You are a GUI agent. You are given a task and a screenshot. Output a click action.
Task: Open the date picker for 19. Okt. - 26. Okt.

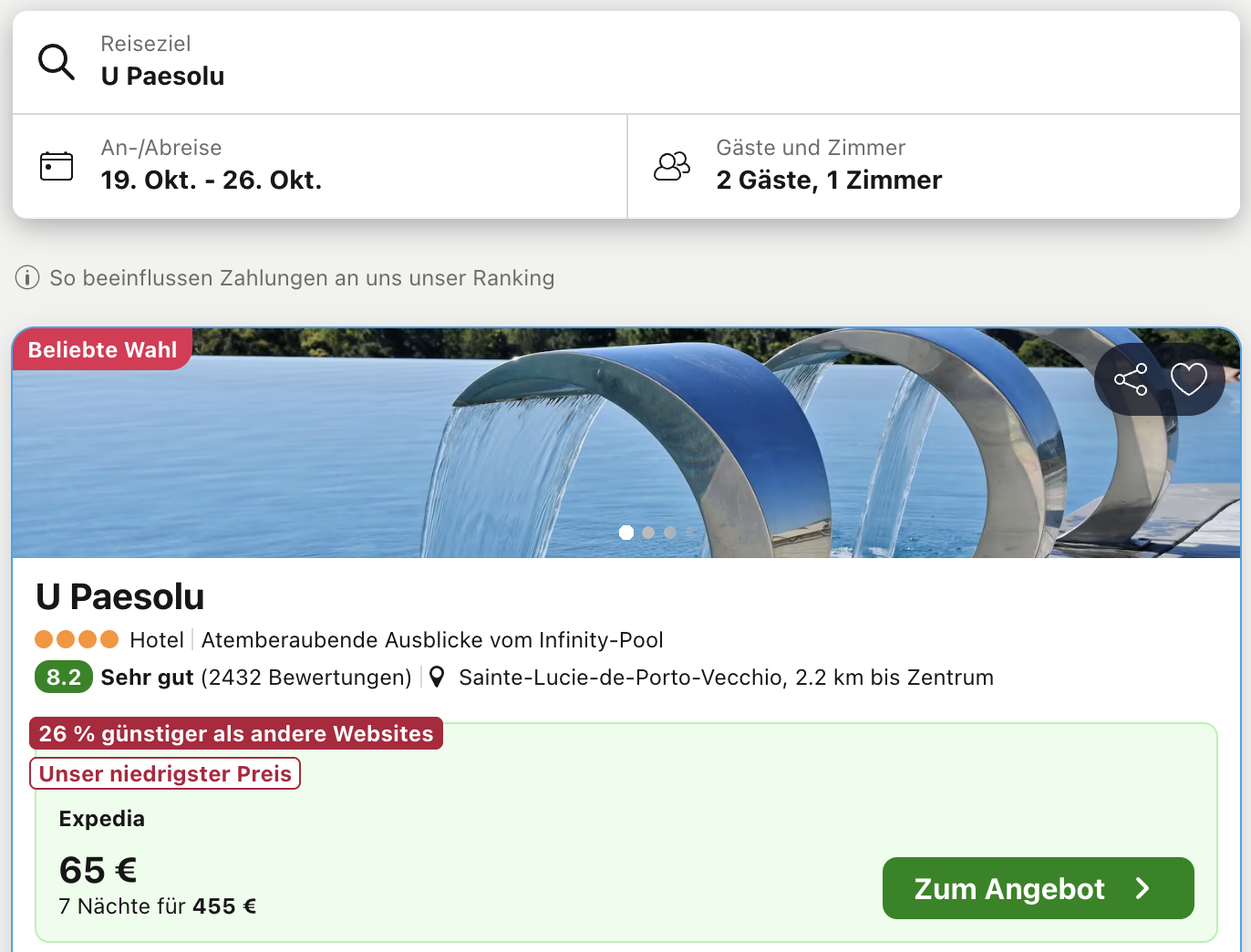click(x=211, y=180)
